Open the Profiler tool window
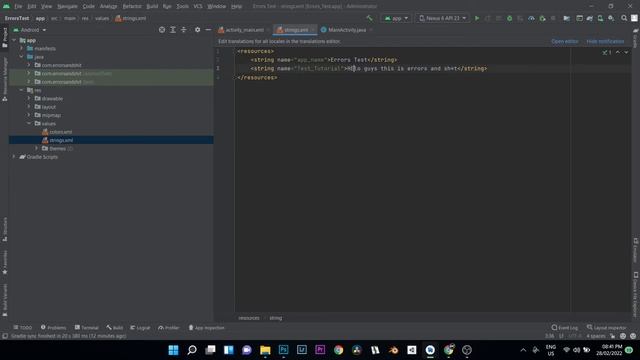This screenshot has height=360, width=640. [169, 328]
